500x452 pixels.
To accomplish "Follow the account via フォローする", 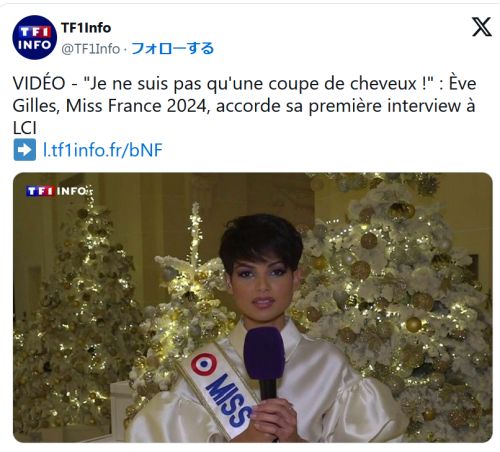I will pos(172,48).
